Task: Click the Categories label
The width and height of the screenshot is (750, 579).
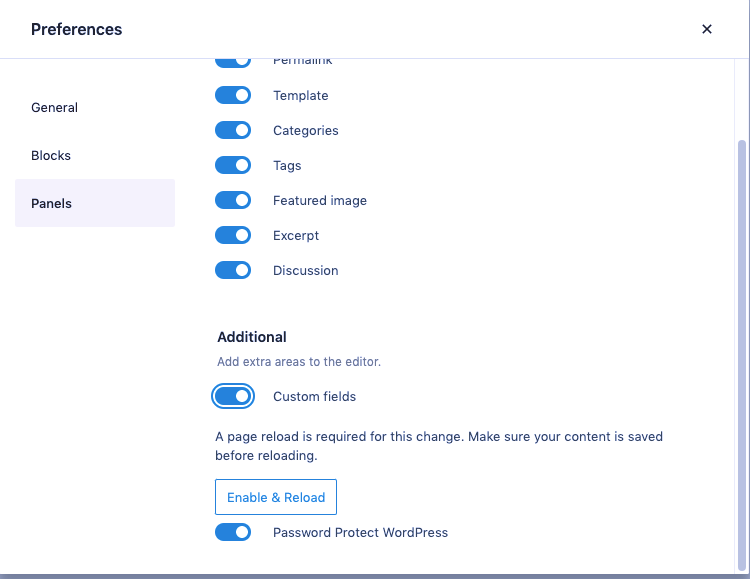Action: pyautogui.click(x=306, y=131)
